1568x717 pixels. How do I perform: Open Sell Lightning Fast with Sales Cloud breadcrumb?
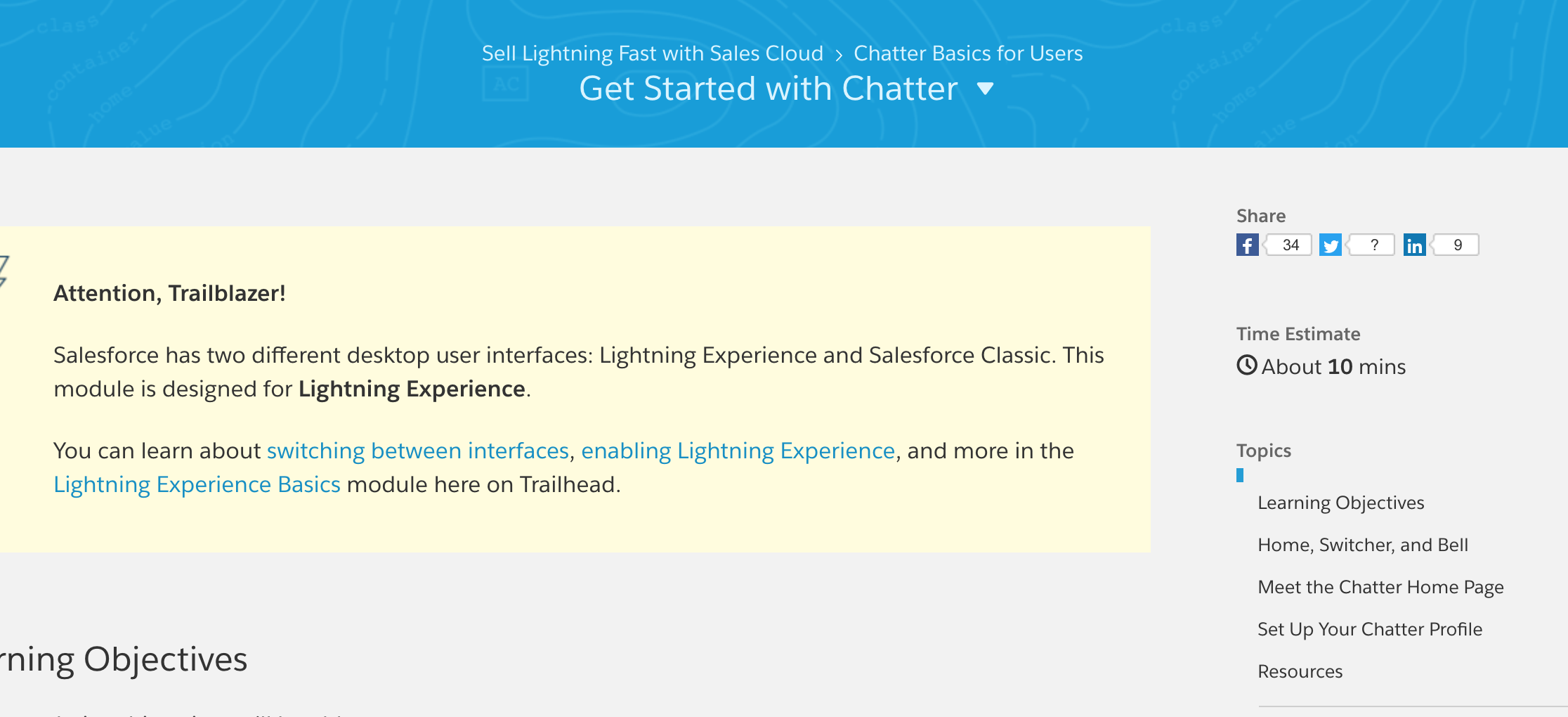pyautogui.click(x=653, y=53)
